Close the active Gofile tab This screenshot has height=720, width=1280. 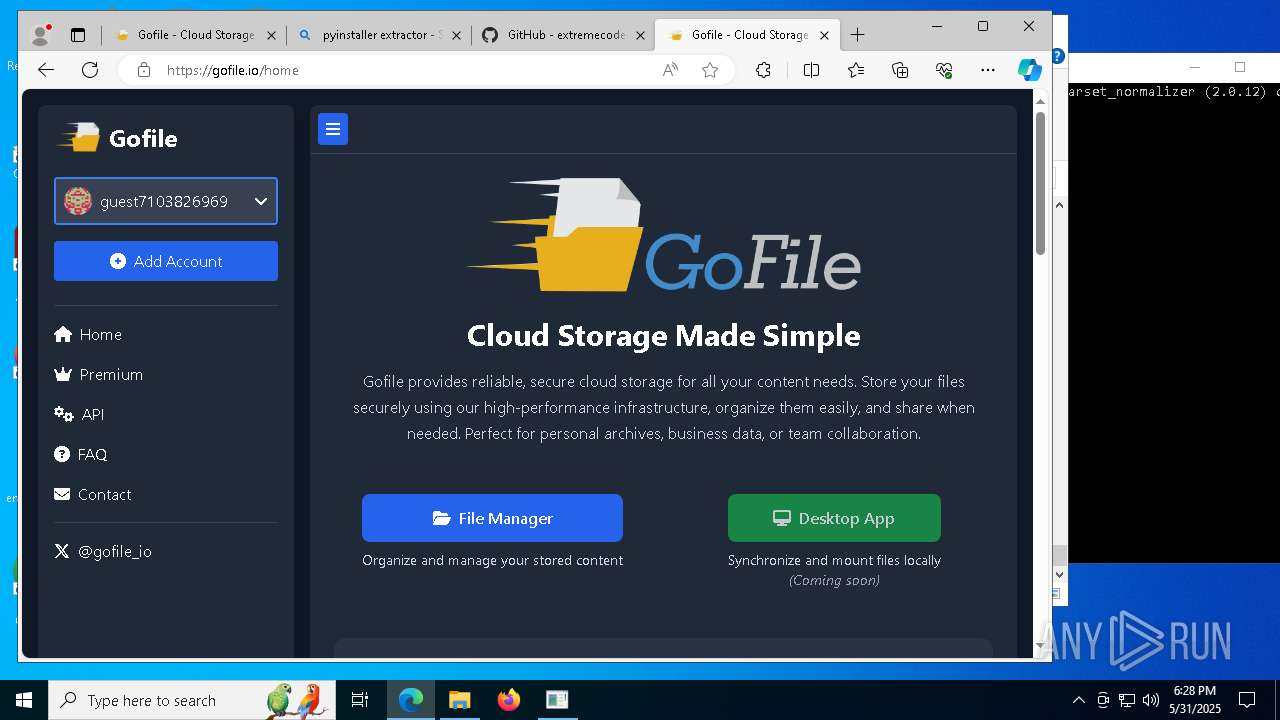[x=824, y=35]
